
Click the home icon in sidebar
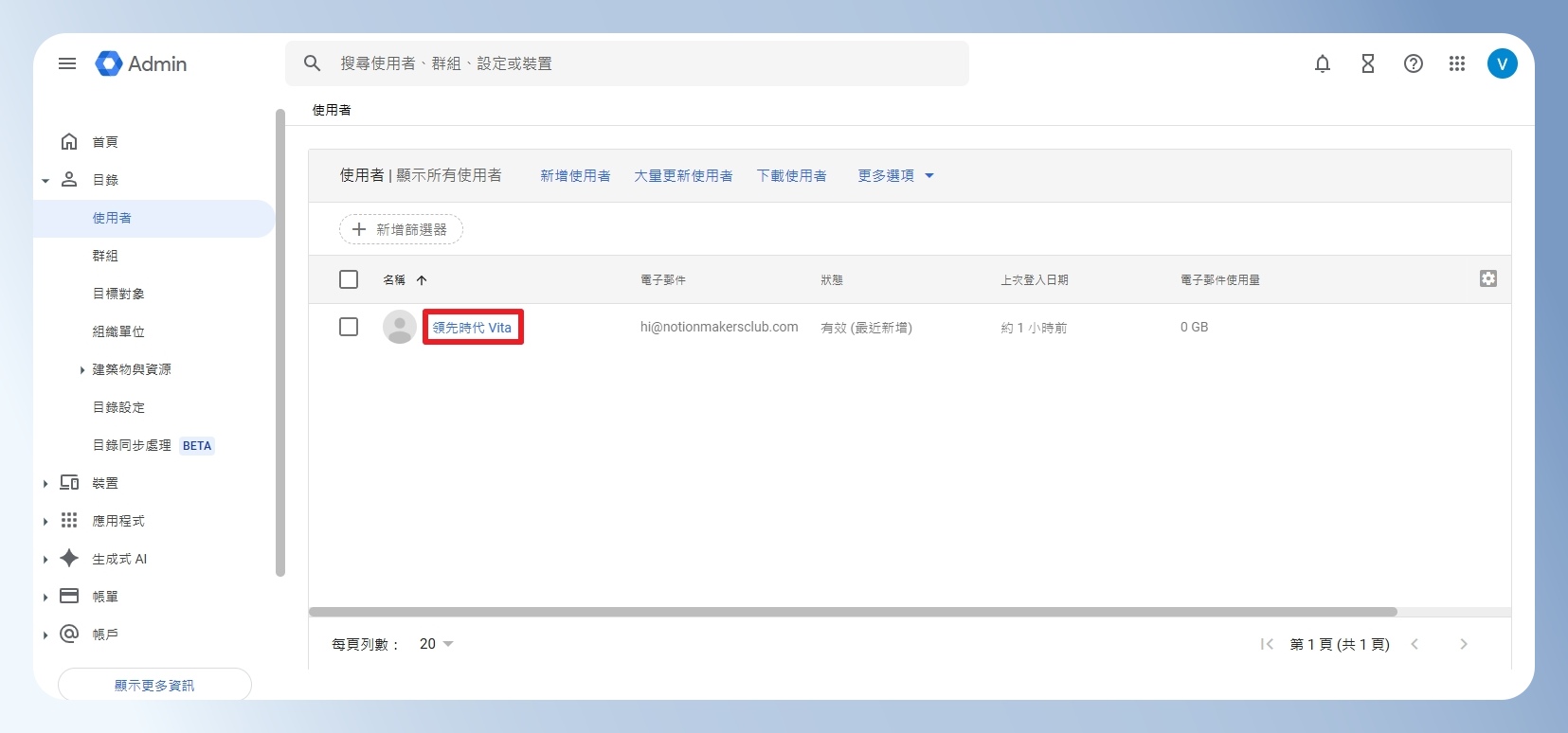tap(69, 142)
